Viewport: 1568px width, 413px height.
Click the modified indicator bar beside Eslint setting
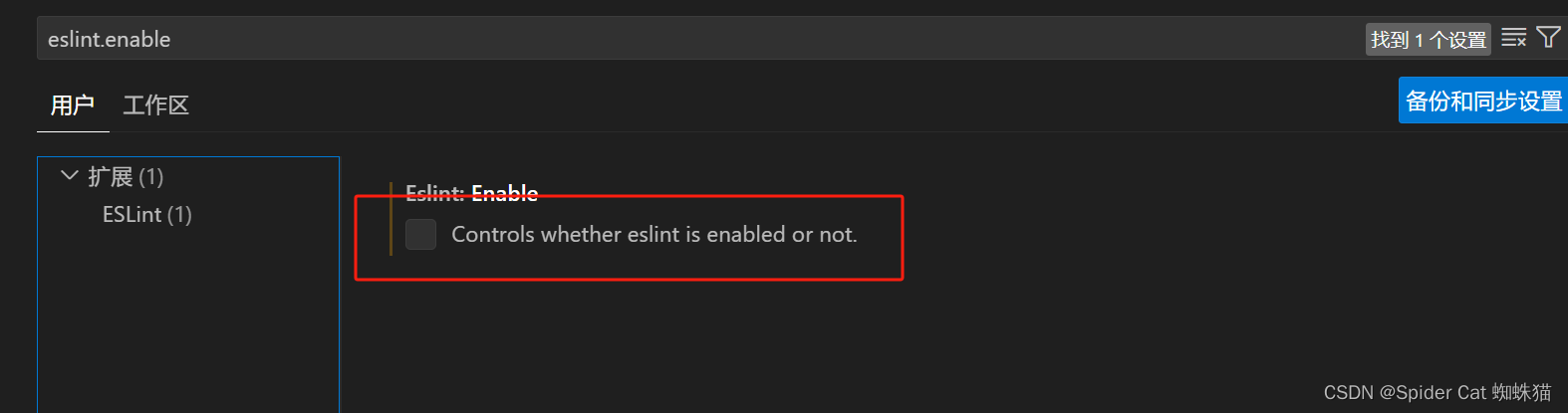[391, 218]
